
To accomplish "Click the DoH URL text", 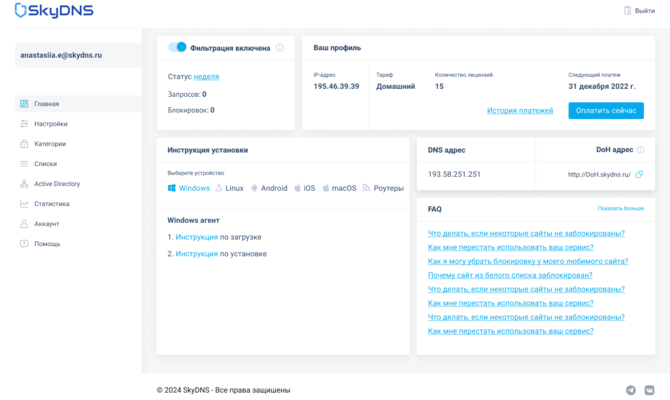I will pos(599,174).
